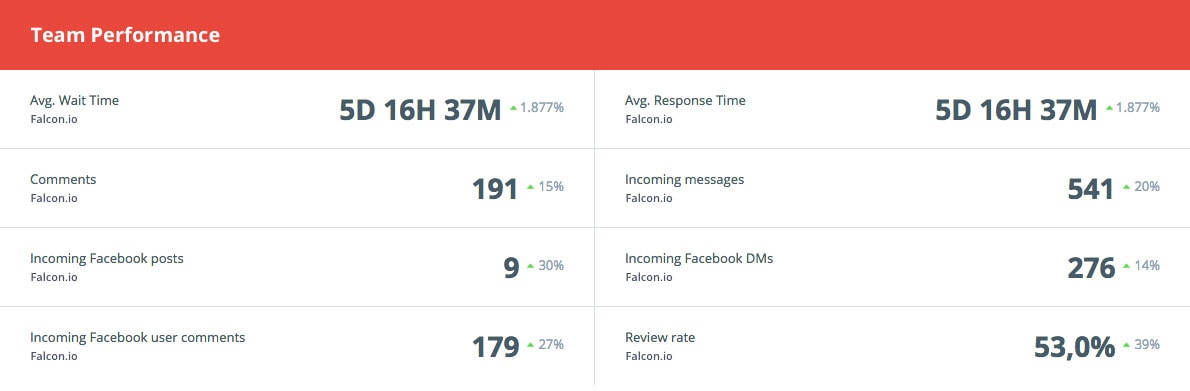This screenshot has height=391, width=1190.
Task: Select the 5D 16H 37M wait time value
Action: (x=420, y=110)
